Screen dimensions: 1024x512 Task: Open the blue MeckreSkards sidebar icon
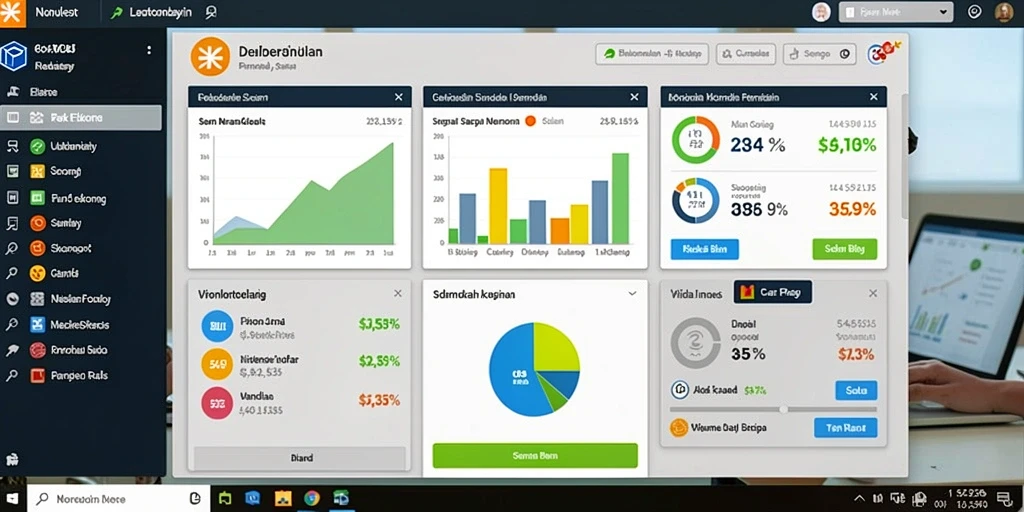point(38,325)
